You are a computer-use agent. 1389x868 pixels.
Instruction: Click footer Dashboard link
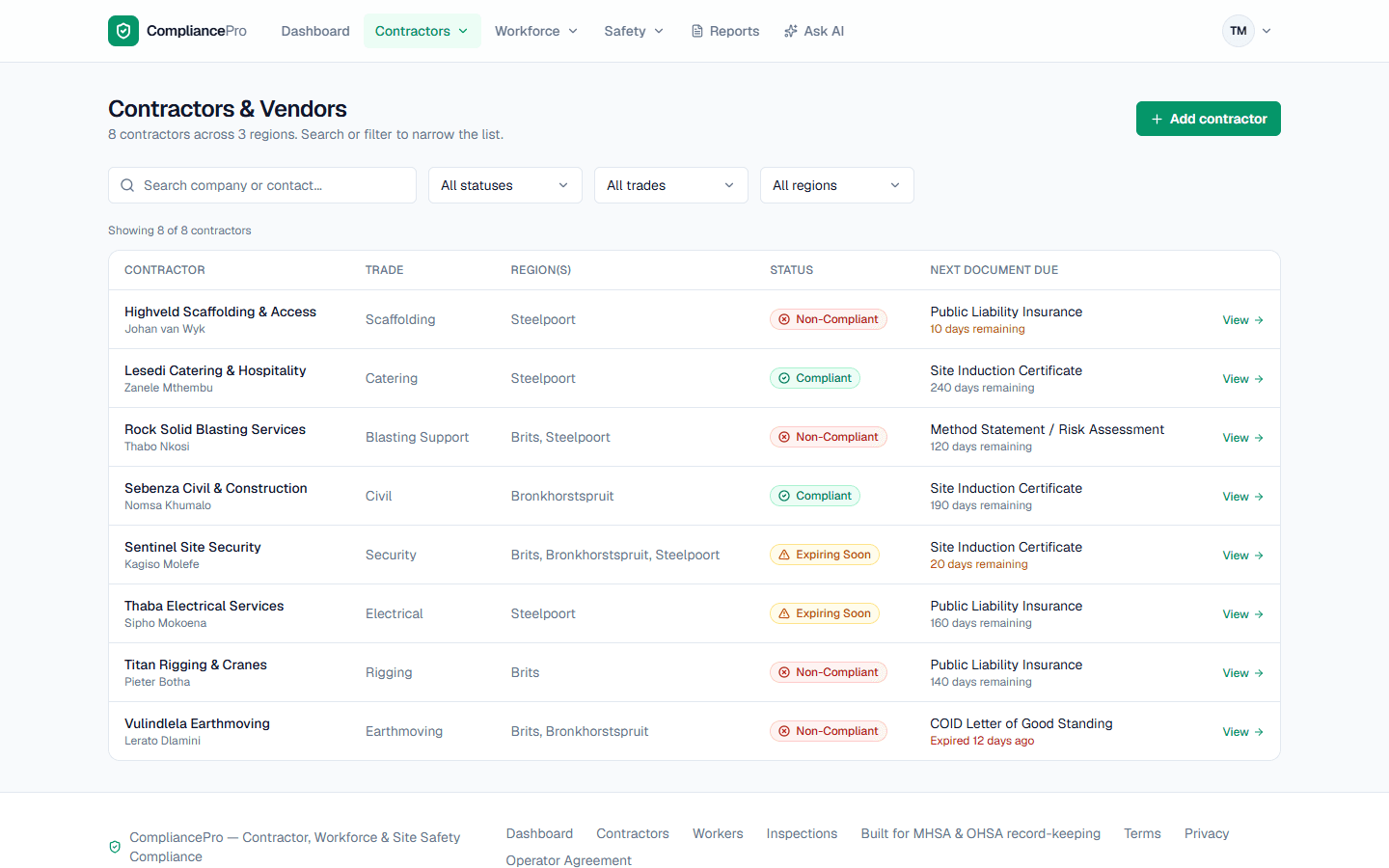tap(539, 833)
